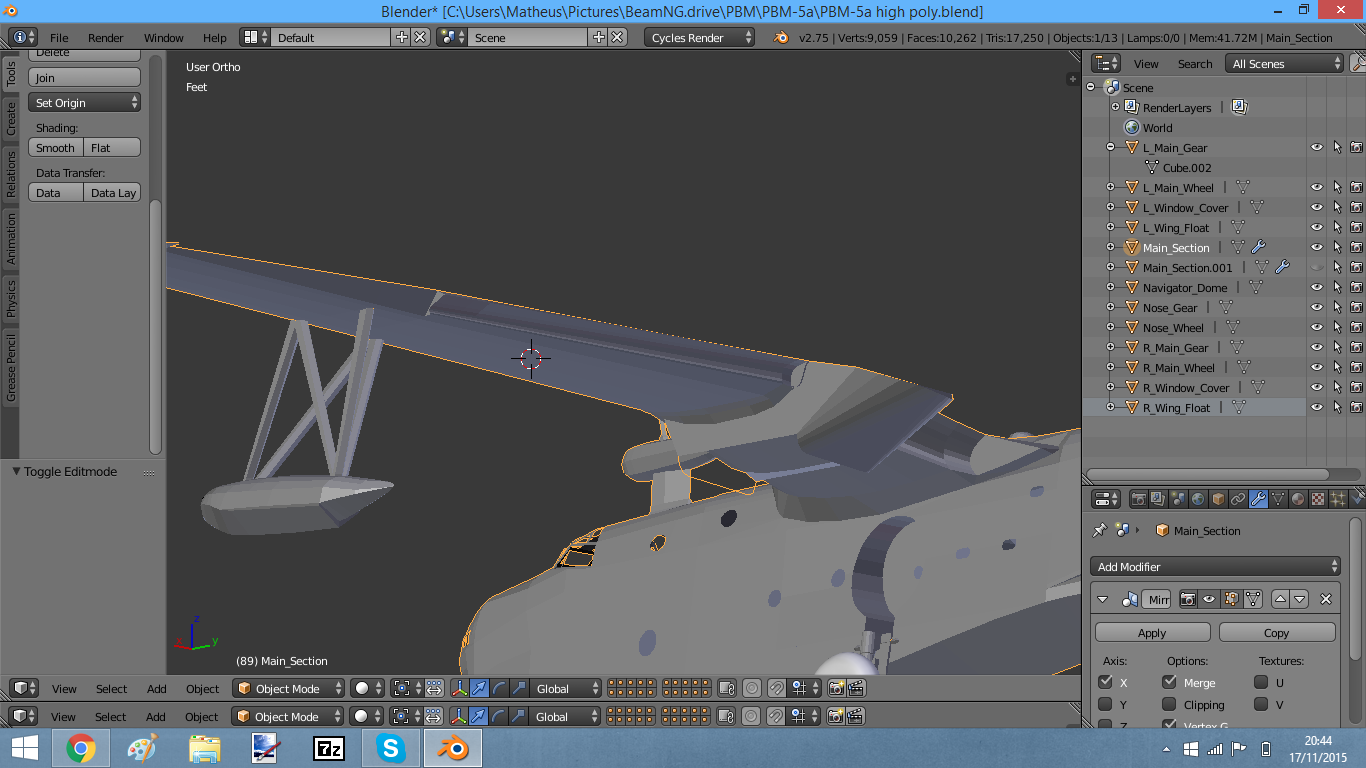Open the Object Data tab triangle icon
The image size is (1366, 768).
(x=1278, y=498)
